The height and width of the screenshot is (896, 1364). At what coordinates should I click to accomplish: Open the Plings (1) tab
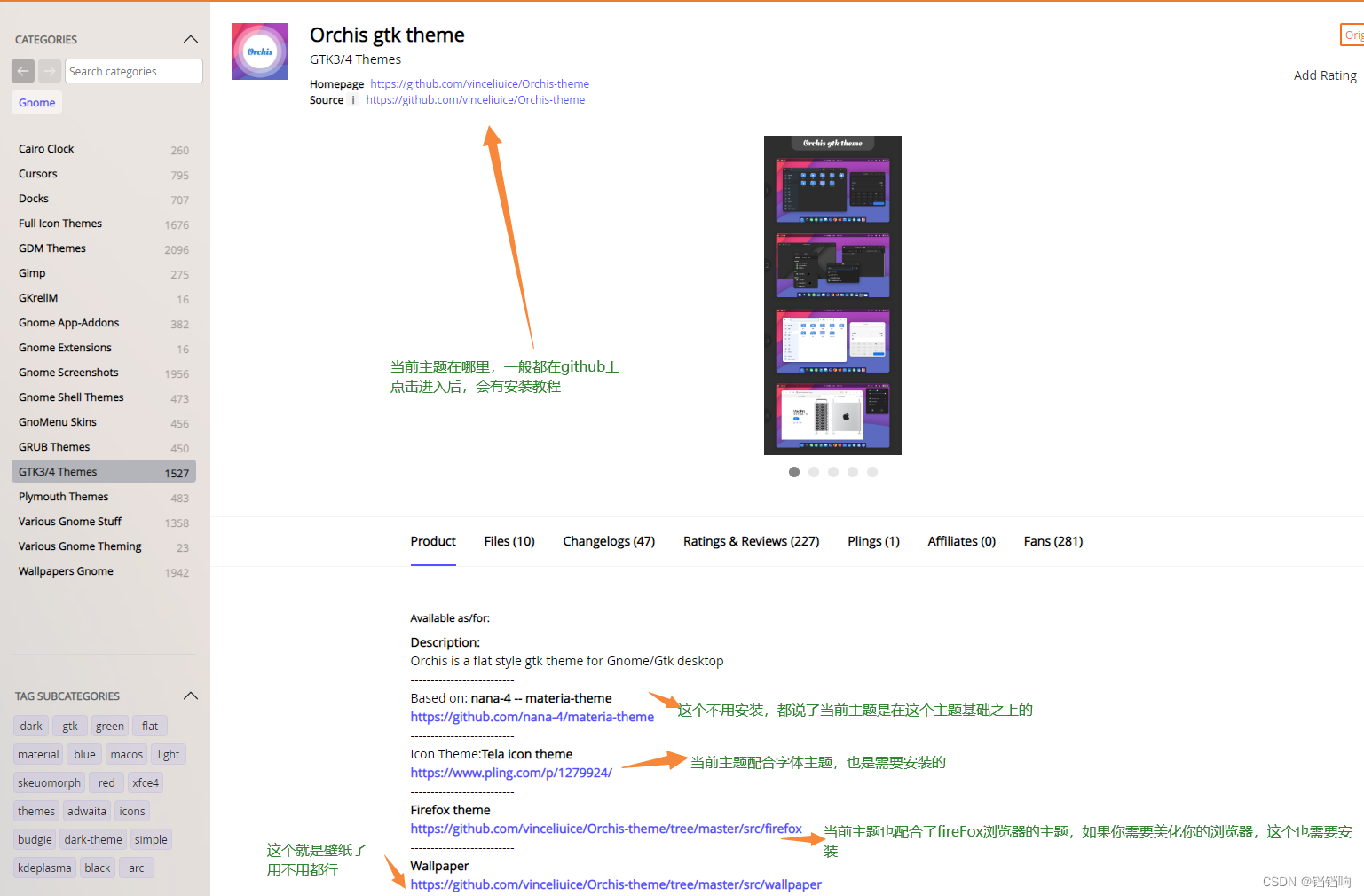coord(873,541)
